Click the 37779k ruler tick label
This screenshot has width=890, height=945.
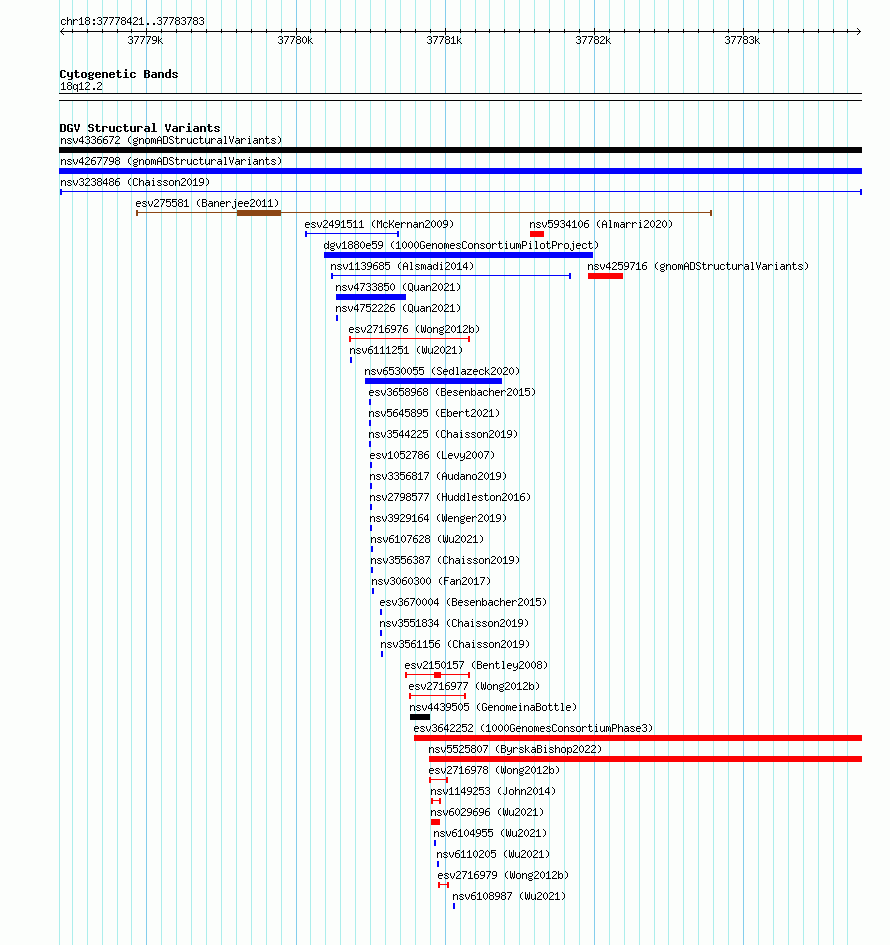coord(145,40)
